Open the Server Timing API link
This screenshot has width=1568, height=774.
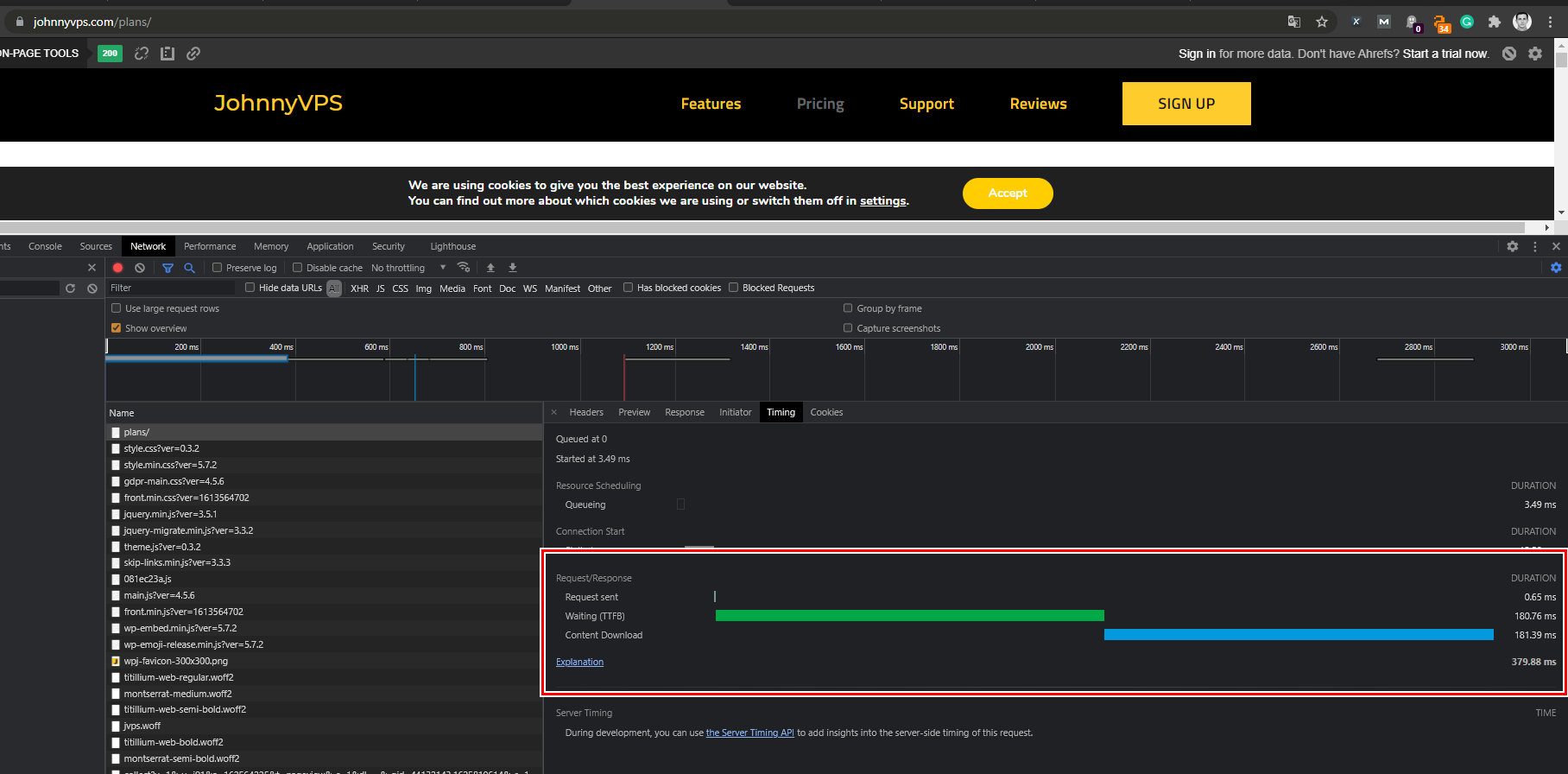[x=749, y=733]
